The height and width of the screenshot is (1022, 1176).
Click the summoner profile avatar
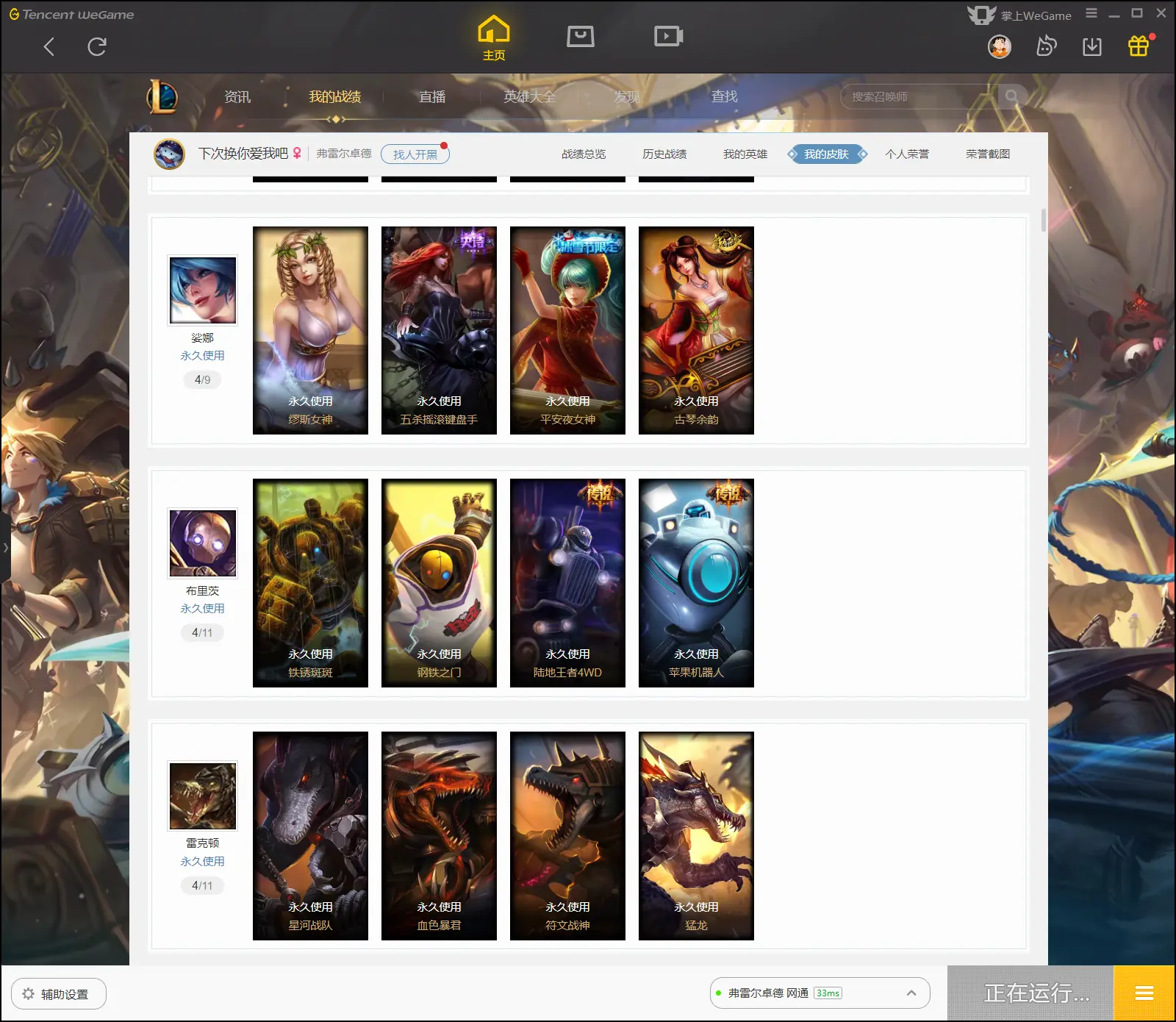pyautogui.click(x=169, y=154)
